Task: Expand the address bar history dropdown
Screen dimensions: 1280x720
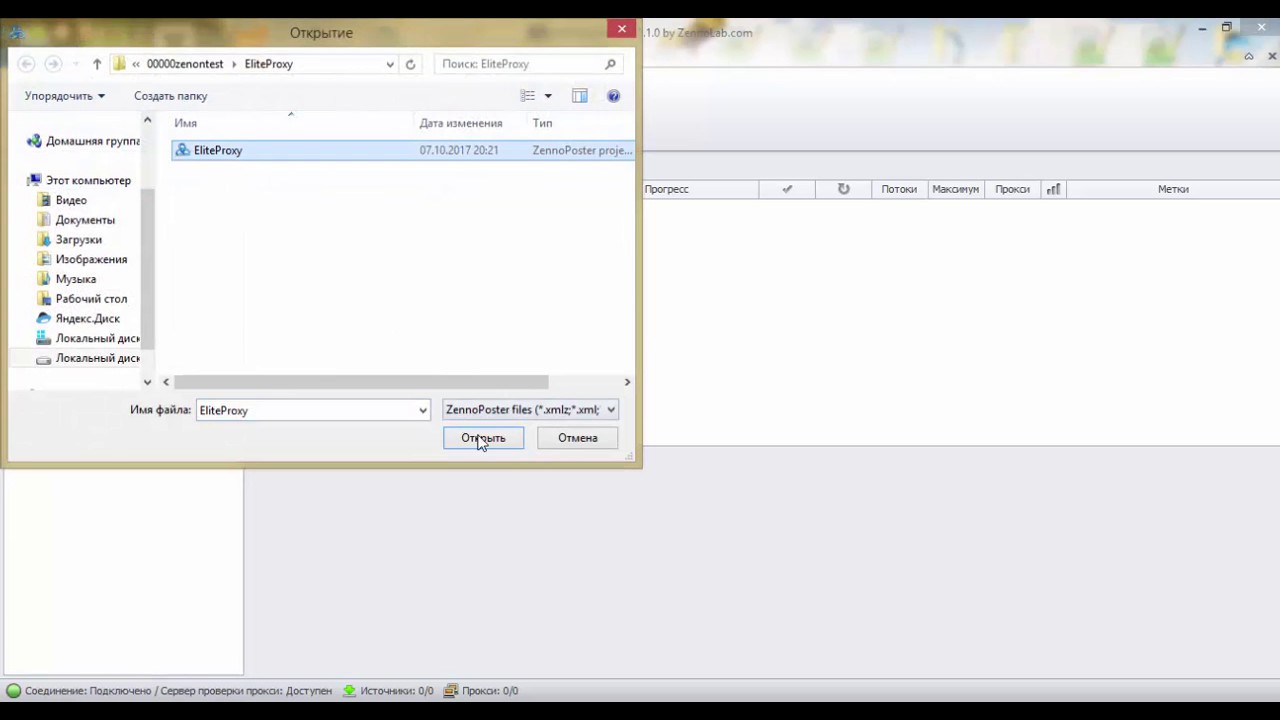Action: click(x=390, y=64)
